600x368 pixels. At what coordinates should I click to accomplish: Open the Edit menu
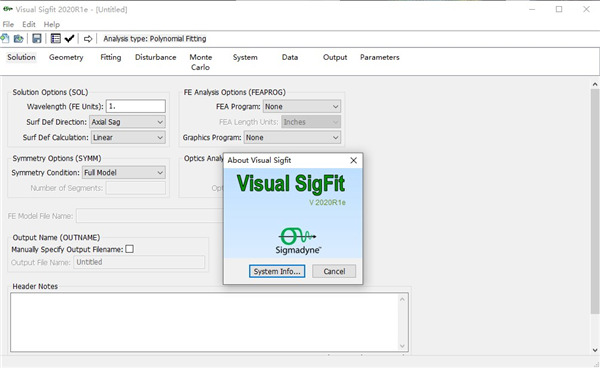coord(29,24)
